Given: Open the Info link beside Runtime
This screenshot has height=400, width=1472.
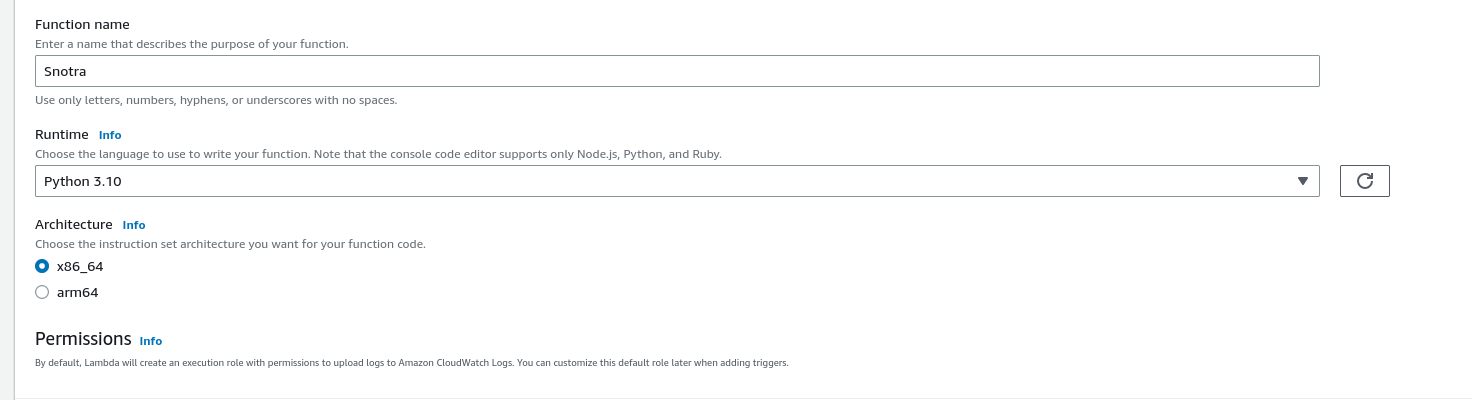Looking at the screenshot, I should [110, 135].
